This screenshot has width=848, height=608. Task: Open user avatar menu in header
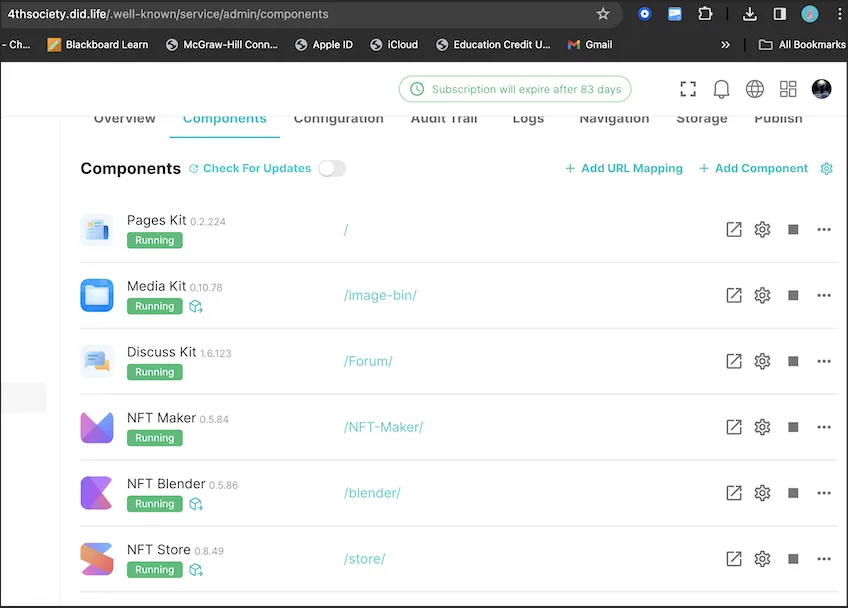point(822,89)
